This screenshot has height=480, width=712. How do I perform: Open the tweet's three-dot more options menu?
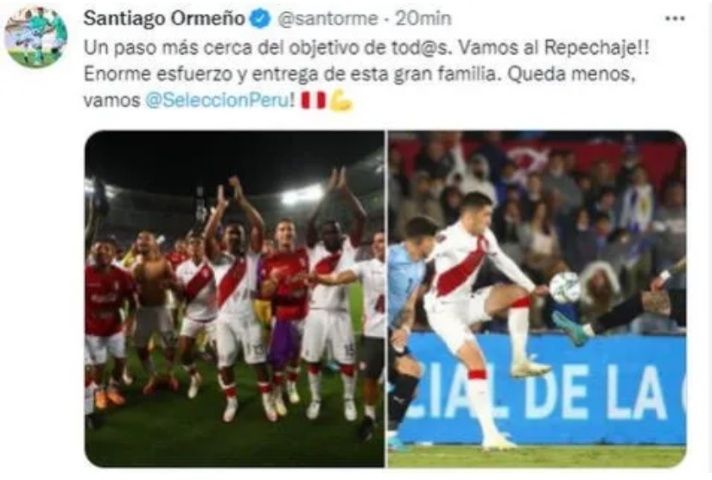coord(674,19)
